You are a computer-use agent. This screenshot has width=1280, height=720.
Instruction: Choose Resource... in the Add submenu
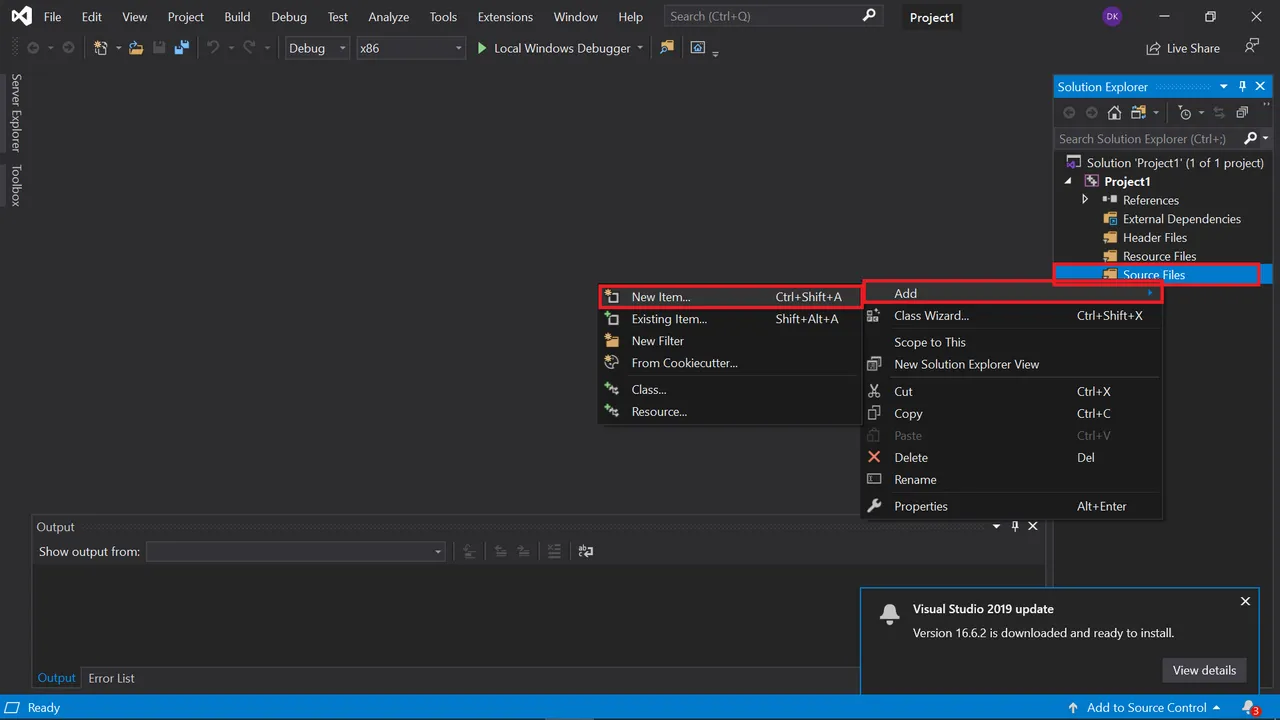click(730, 412)
